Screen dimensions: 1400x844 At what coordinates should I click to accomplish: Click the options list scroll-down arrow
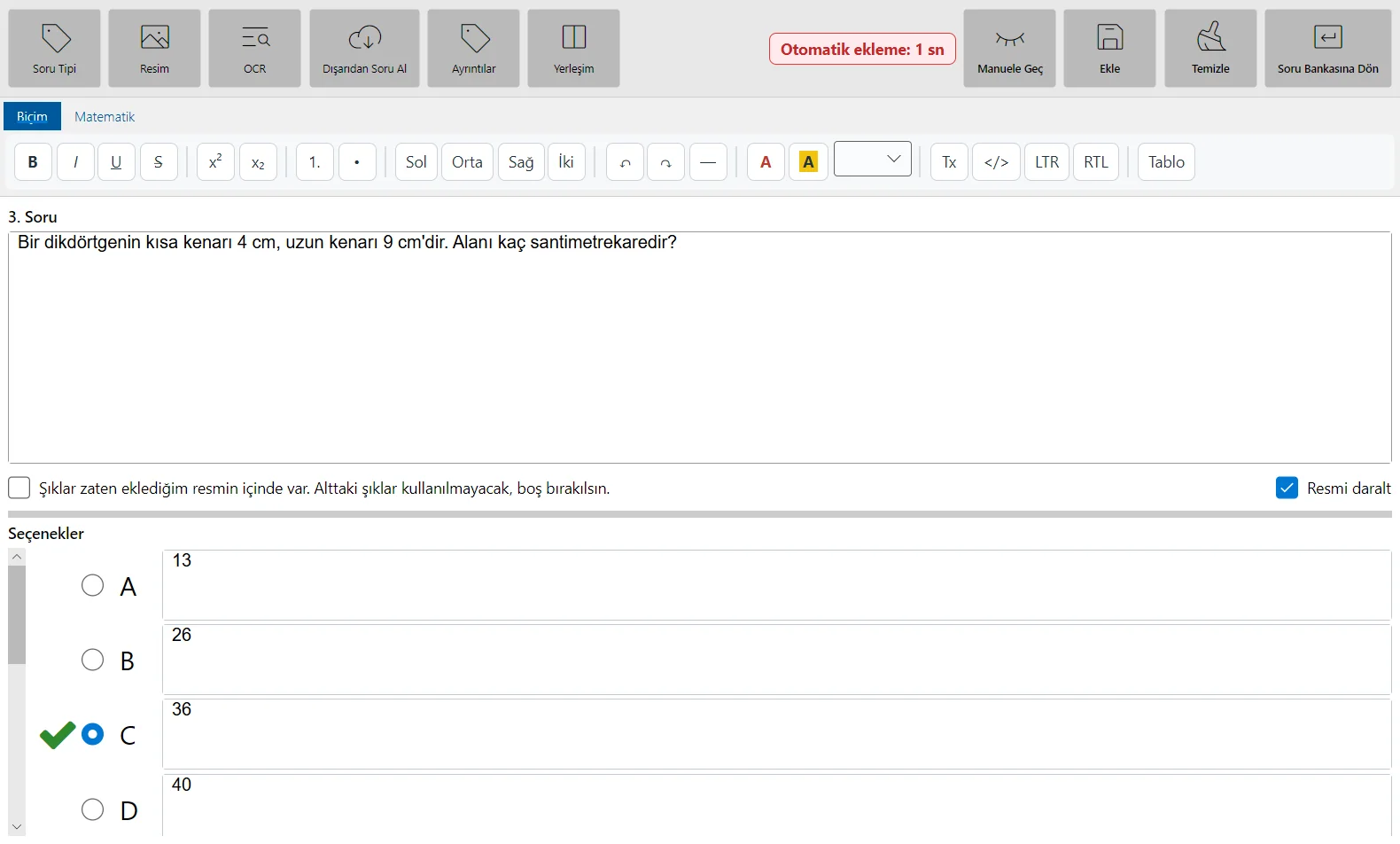[x=16, y=826]
